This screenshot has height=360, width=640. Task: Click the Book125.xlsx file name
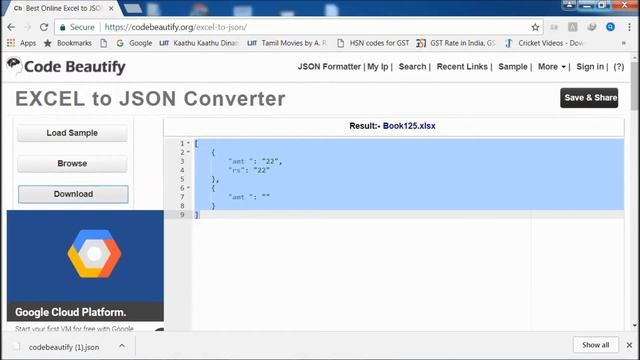[409, 126]
